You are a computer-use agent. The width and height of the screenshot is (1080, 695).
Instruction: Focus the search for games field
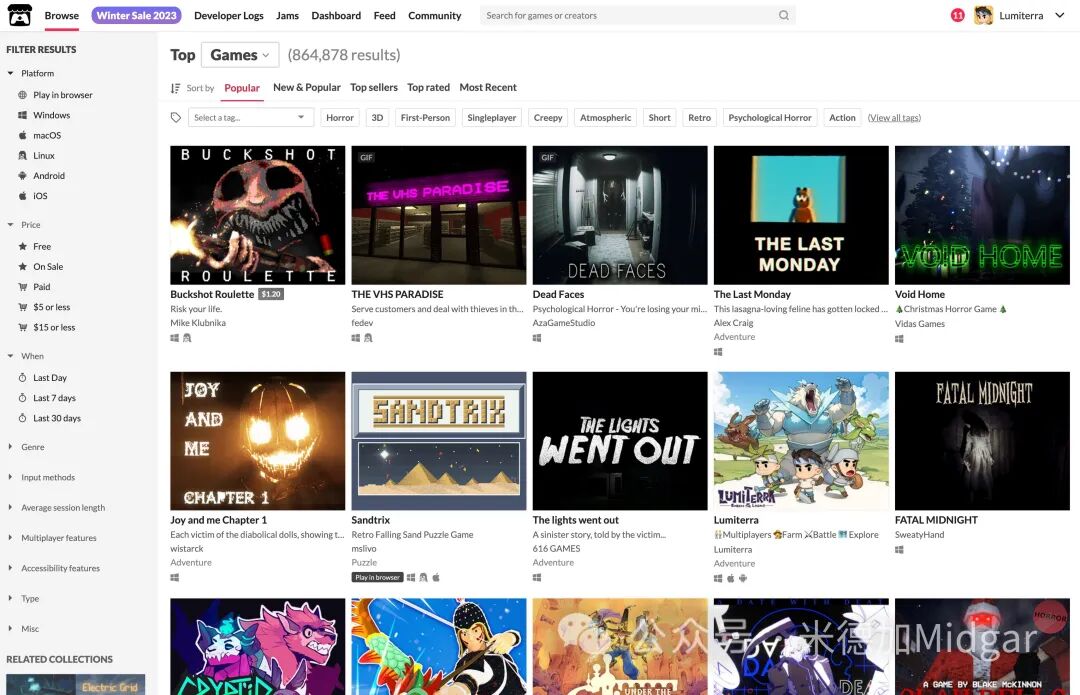637,15
